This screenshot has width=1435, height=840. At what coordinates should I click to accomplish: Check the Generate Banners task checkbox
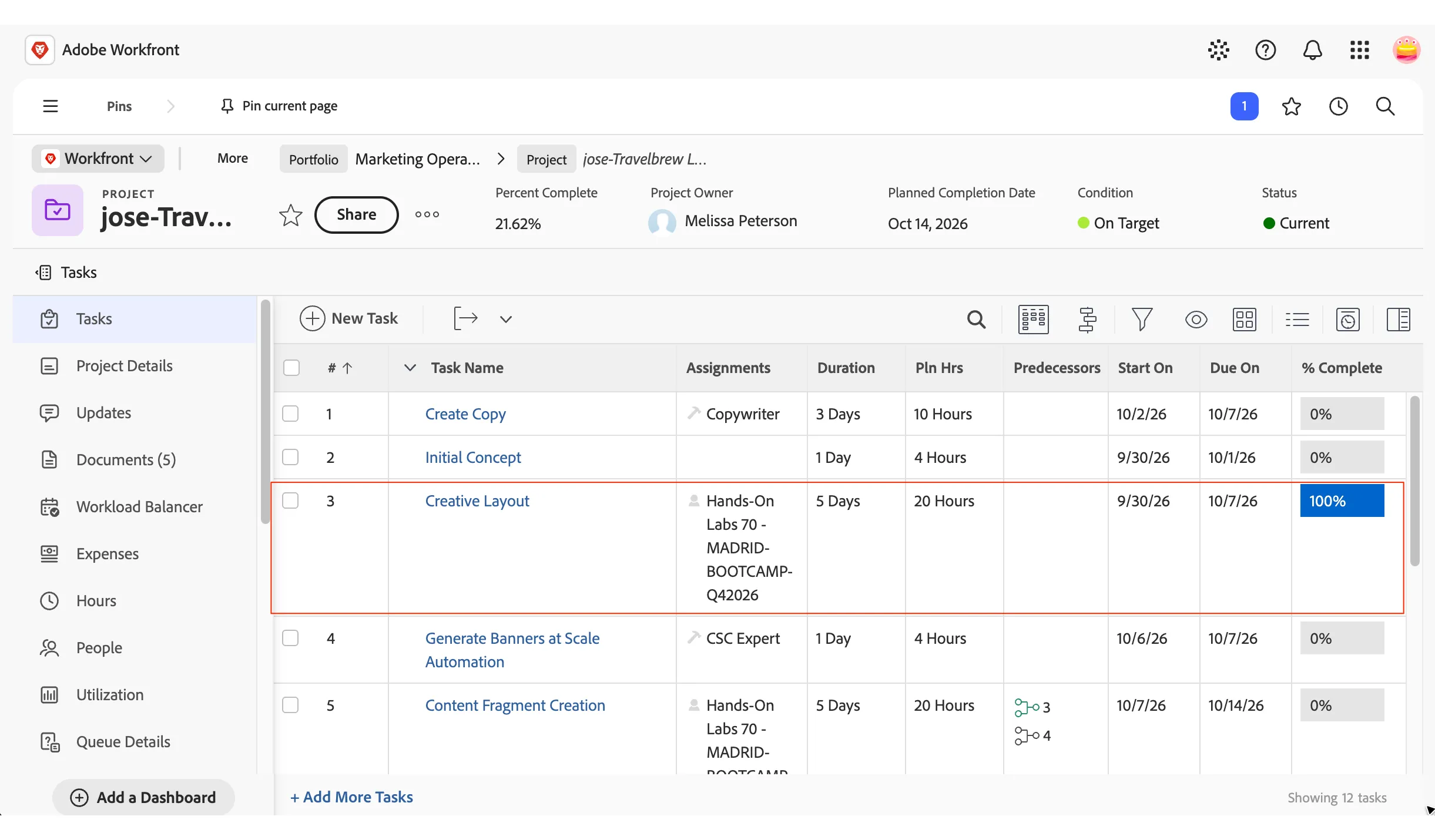[290, 638]
